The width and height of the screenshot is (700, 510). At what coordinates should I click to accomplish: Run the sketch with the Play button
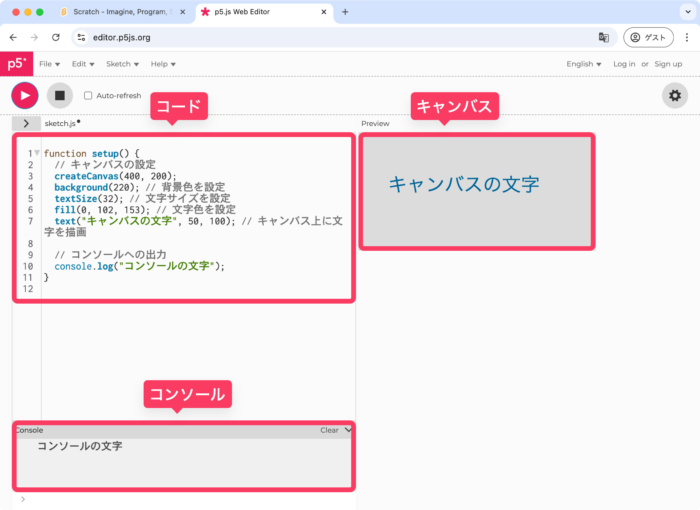24,95
